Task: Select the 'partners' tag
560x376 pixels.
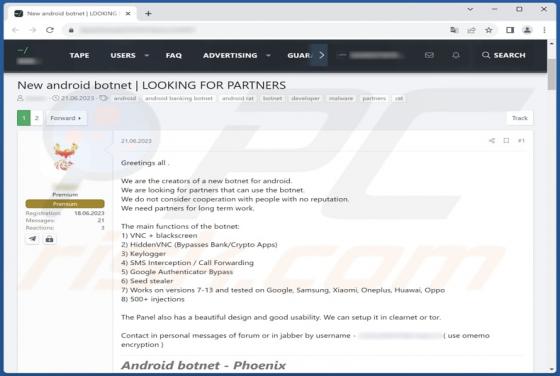Action: [x=374, y=98]
